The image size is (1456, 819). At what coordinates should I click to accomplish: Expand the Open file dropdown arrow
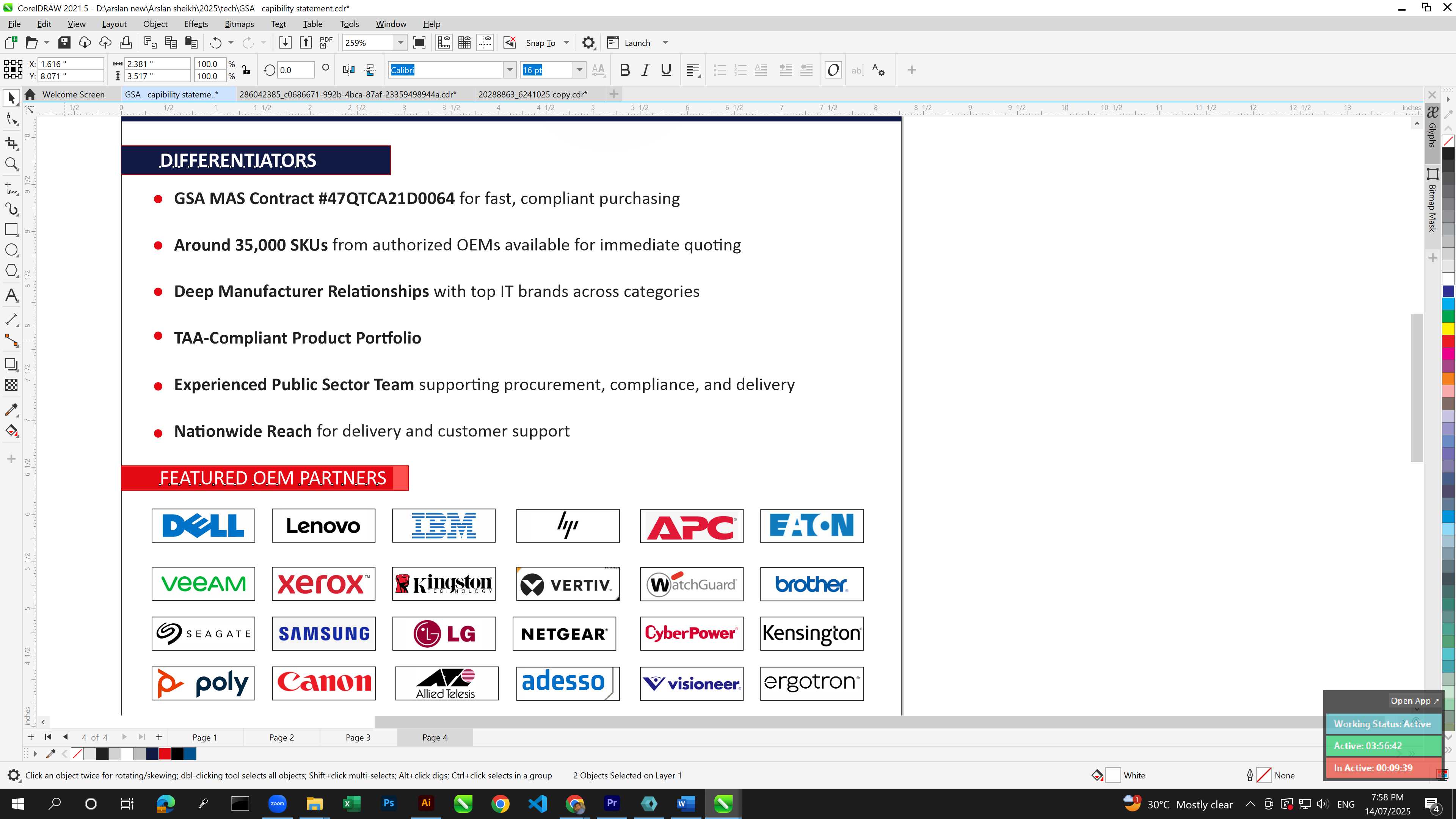tap(46, 43)
